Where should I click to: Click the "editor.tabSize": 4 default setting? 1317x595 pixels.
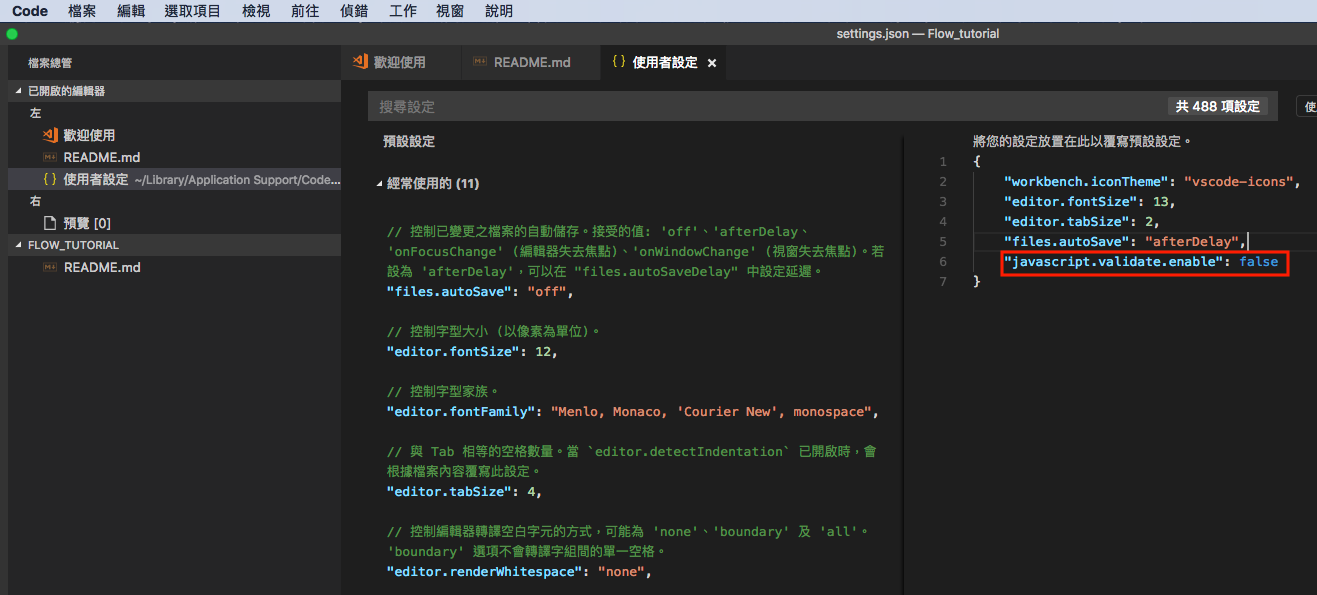coord(464,492)
